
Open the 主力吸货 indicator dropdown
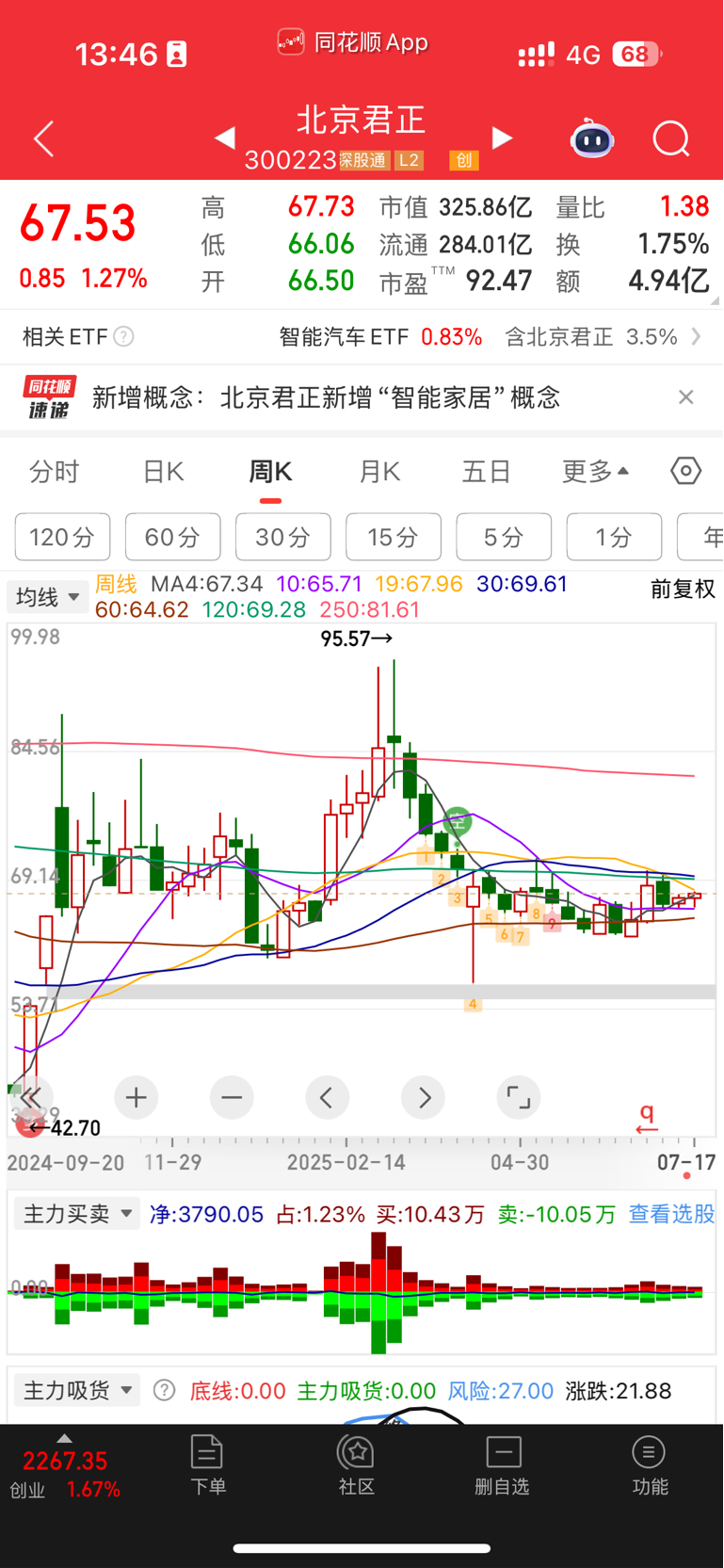[77, 1390]
